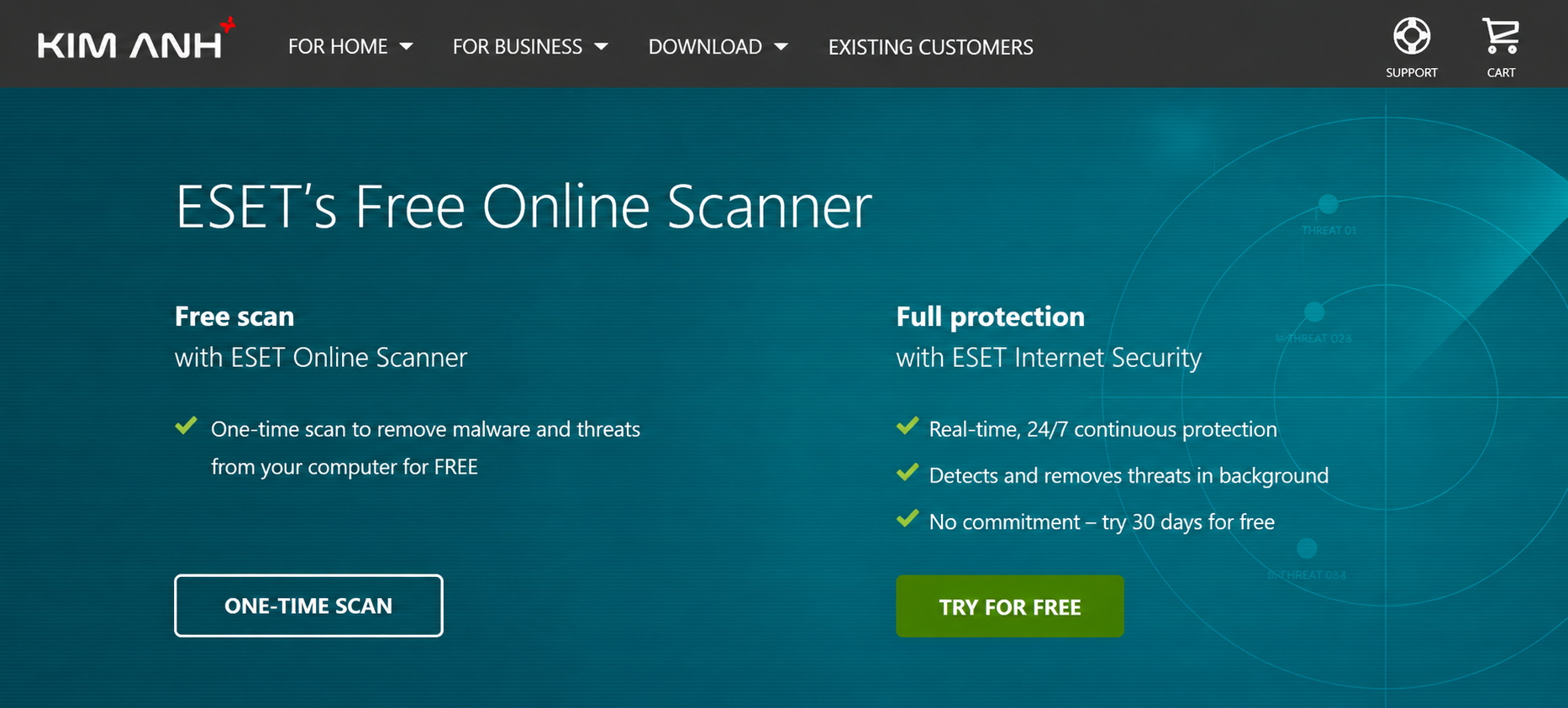
Task: Click 'One-time scan to remove malware' text
Action: click(425, 448)
